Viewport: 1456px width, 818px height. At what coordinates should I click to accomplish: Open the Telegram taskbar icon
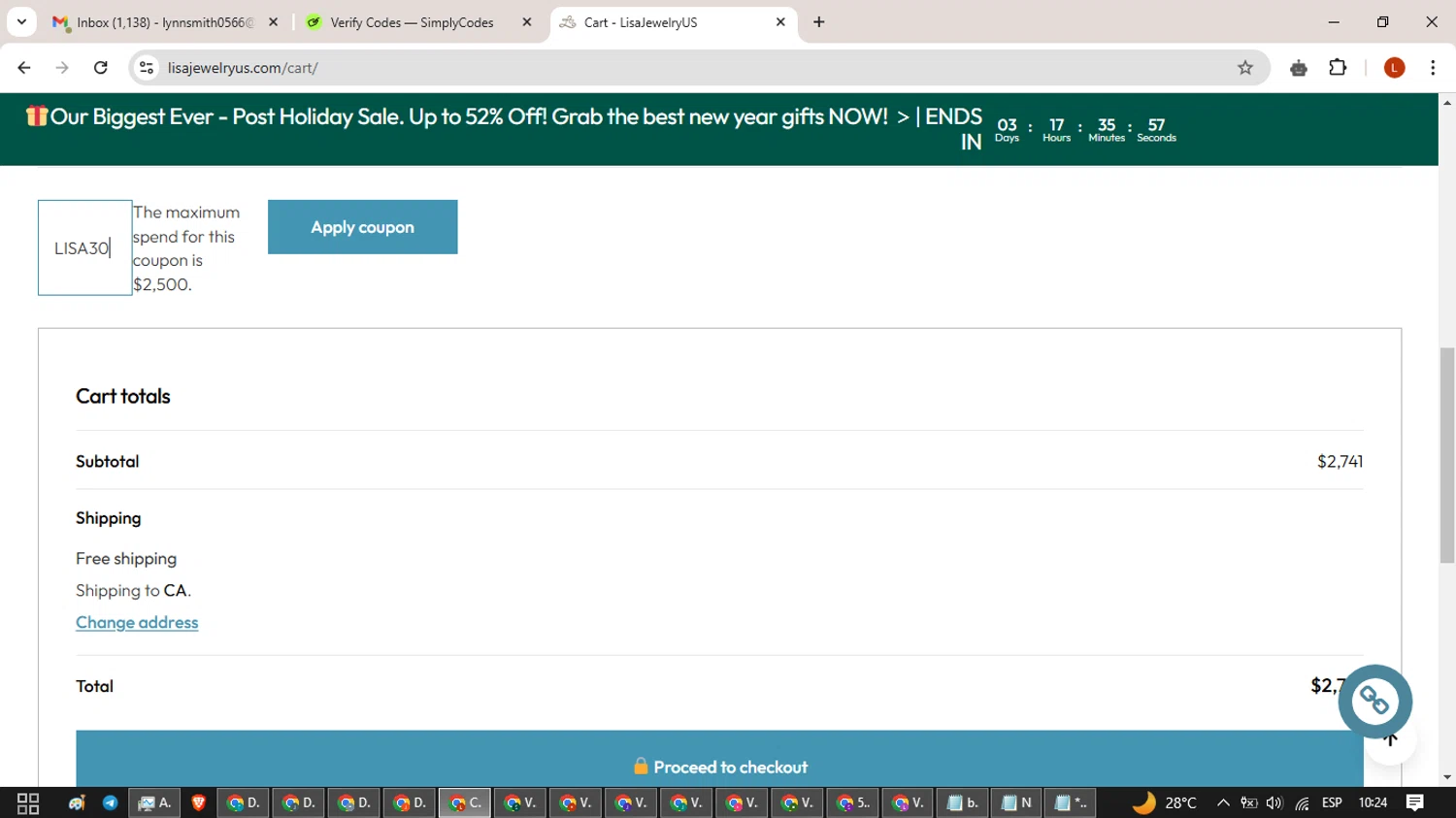point(111,803)
